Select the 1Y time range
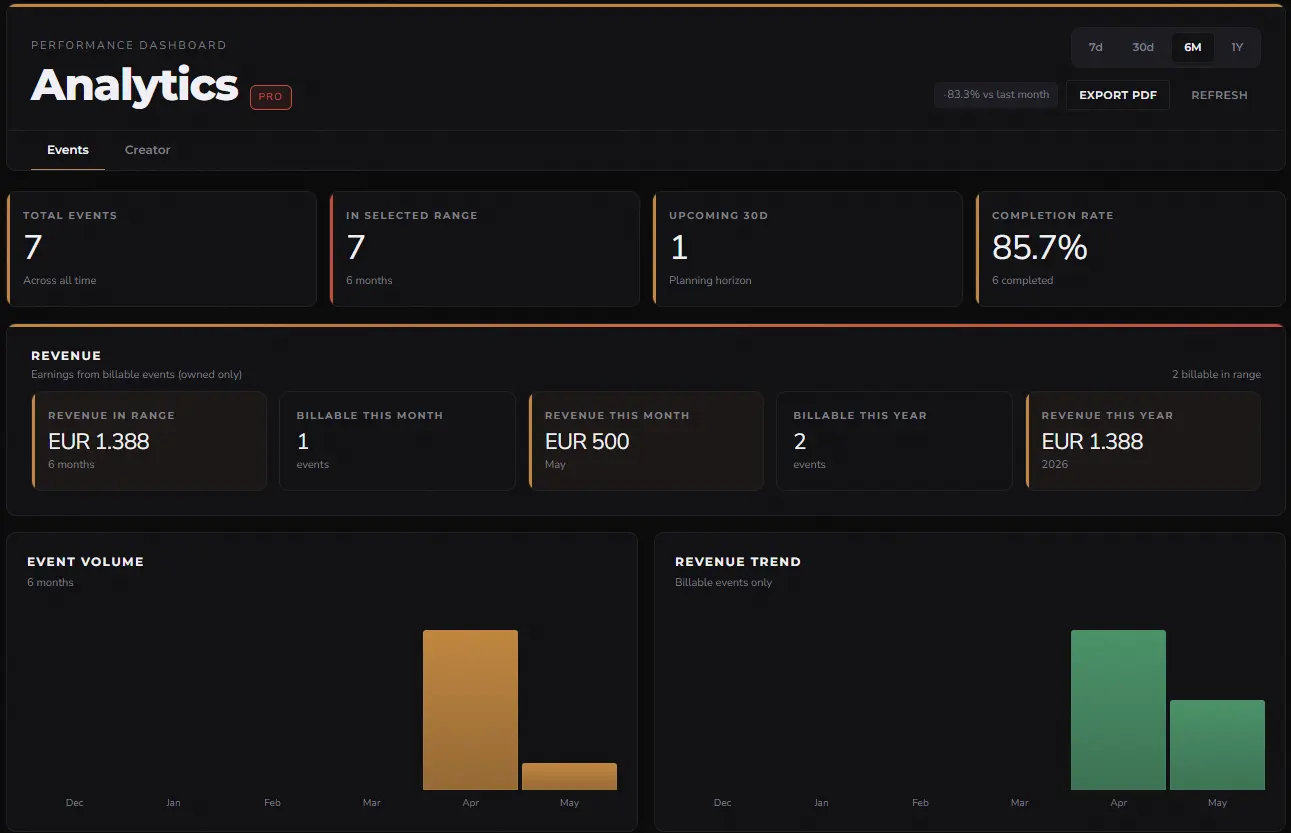Viewport: 1291px width, 833px height. click(1237, 47)
